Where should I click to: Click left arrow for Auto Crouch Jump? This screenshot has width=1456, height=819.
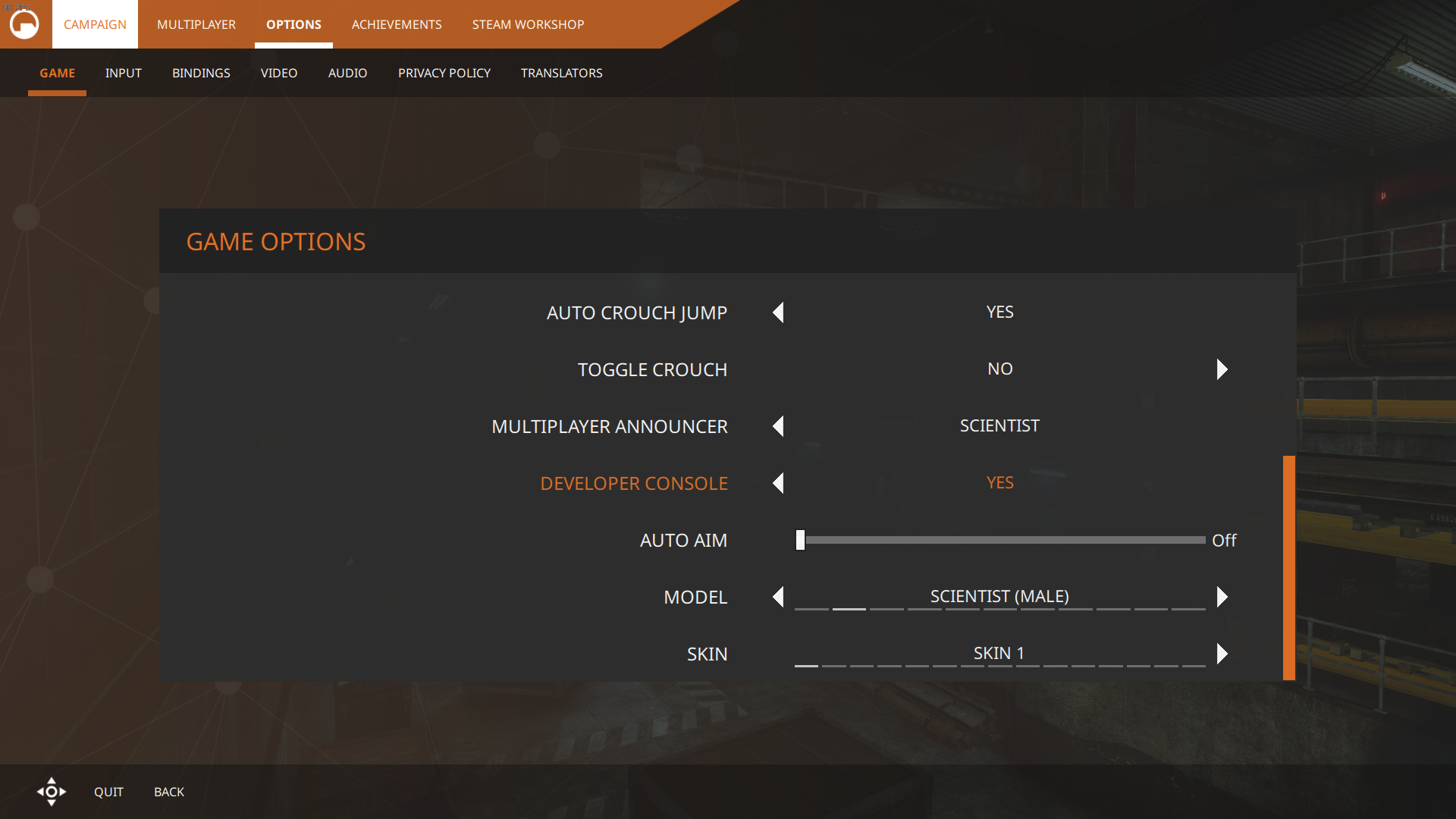(x=778, y=312)
